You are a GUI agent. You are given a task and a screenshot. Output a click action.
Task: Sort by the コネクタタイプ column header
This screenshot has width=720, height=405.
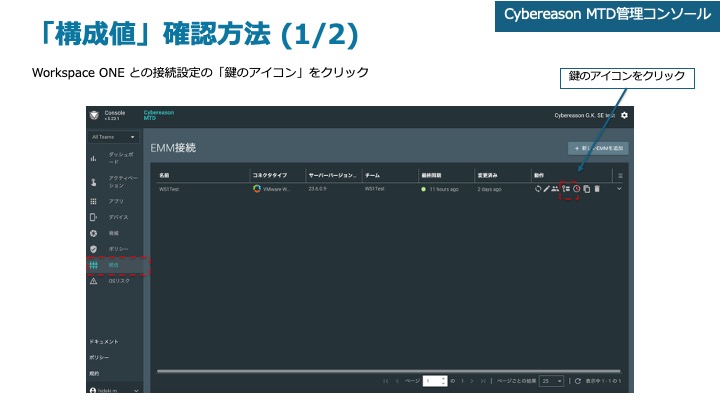pyautogui.click(x=270, y=175)
